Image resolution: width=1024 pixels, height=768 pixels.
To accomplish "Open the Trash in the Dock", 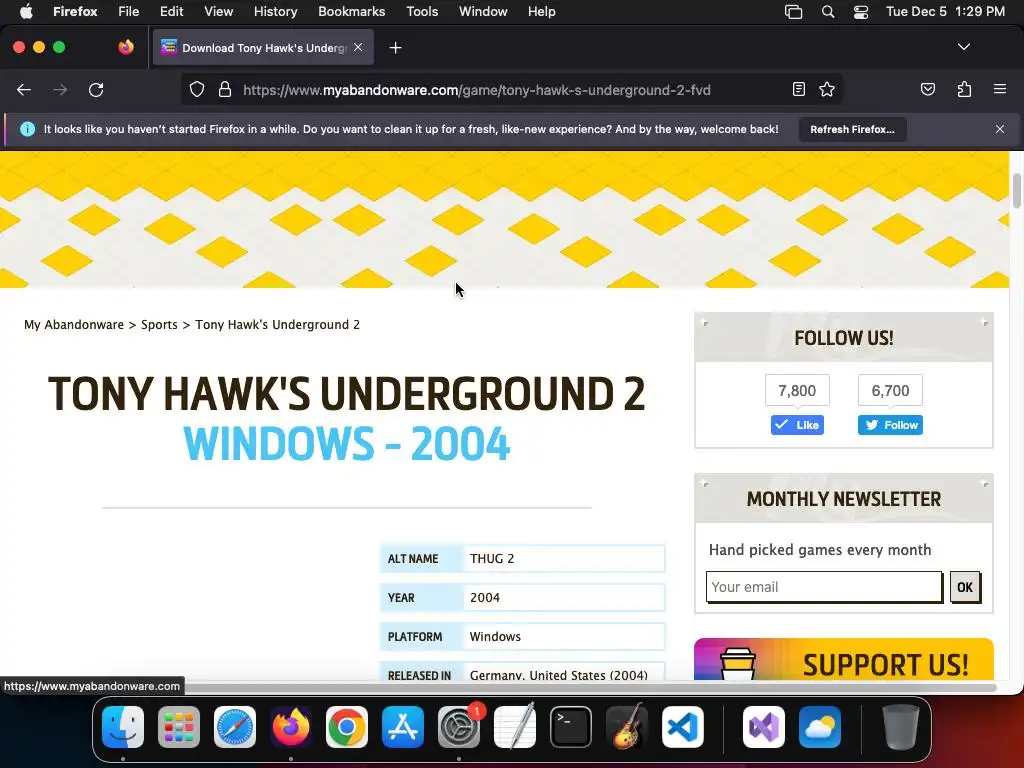I will point(901,727).
